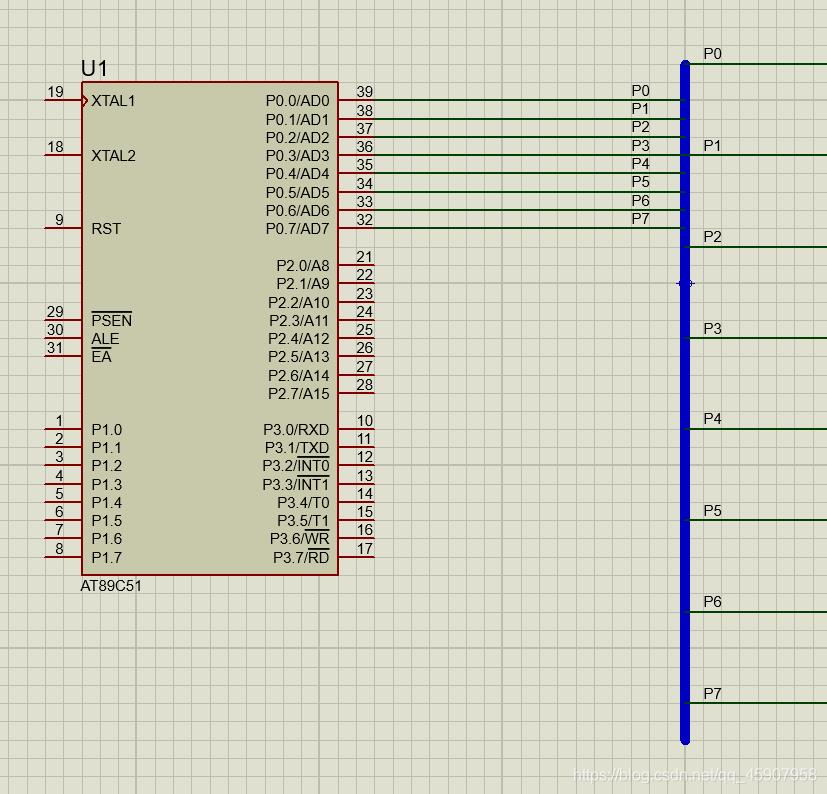This screenshot has width=827, height=794.
Task: Click the P3.6/WR pin label
Action: coord(300,538)
